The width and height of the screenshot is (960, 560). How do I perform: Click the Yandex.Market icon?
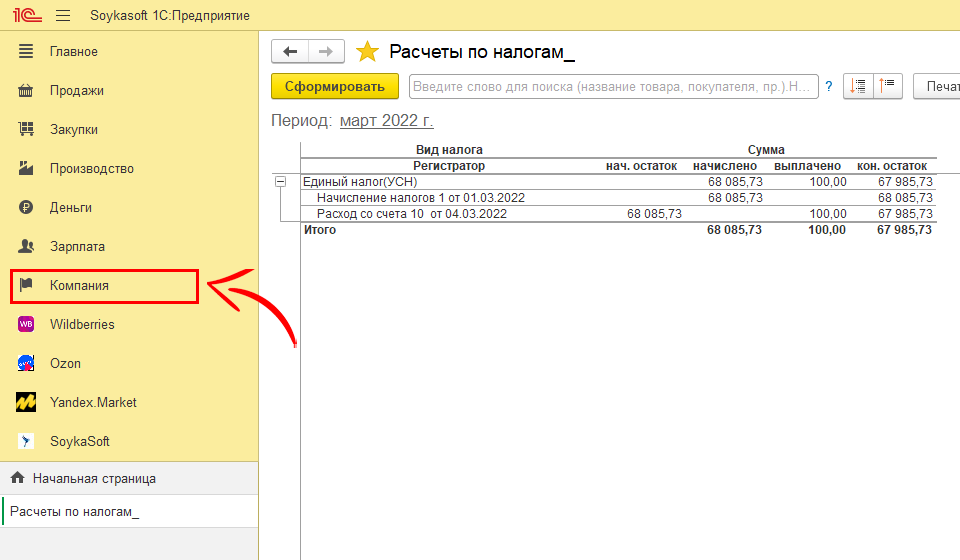(27, 403)
